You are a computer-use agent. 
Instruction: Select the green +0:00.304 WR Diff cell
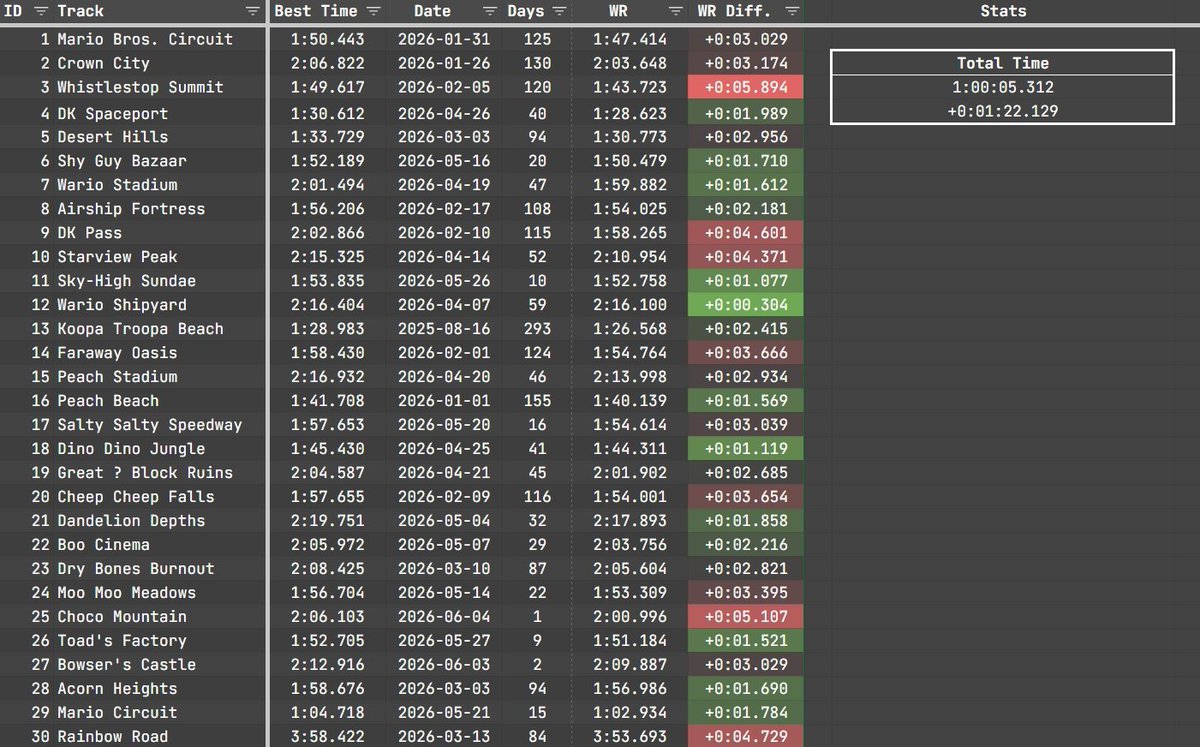click(746, 305)
